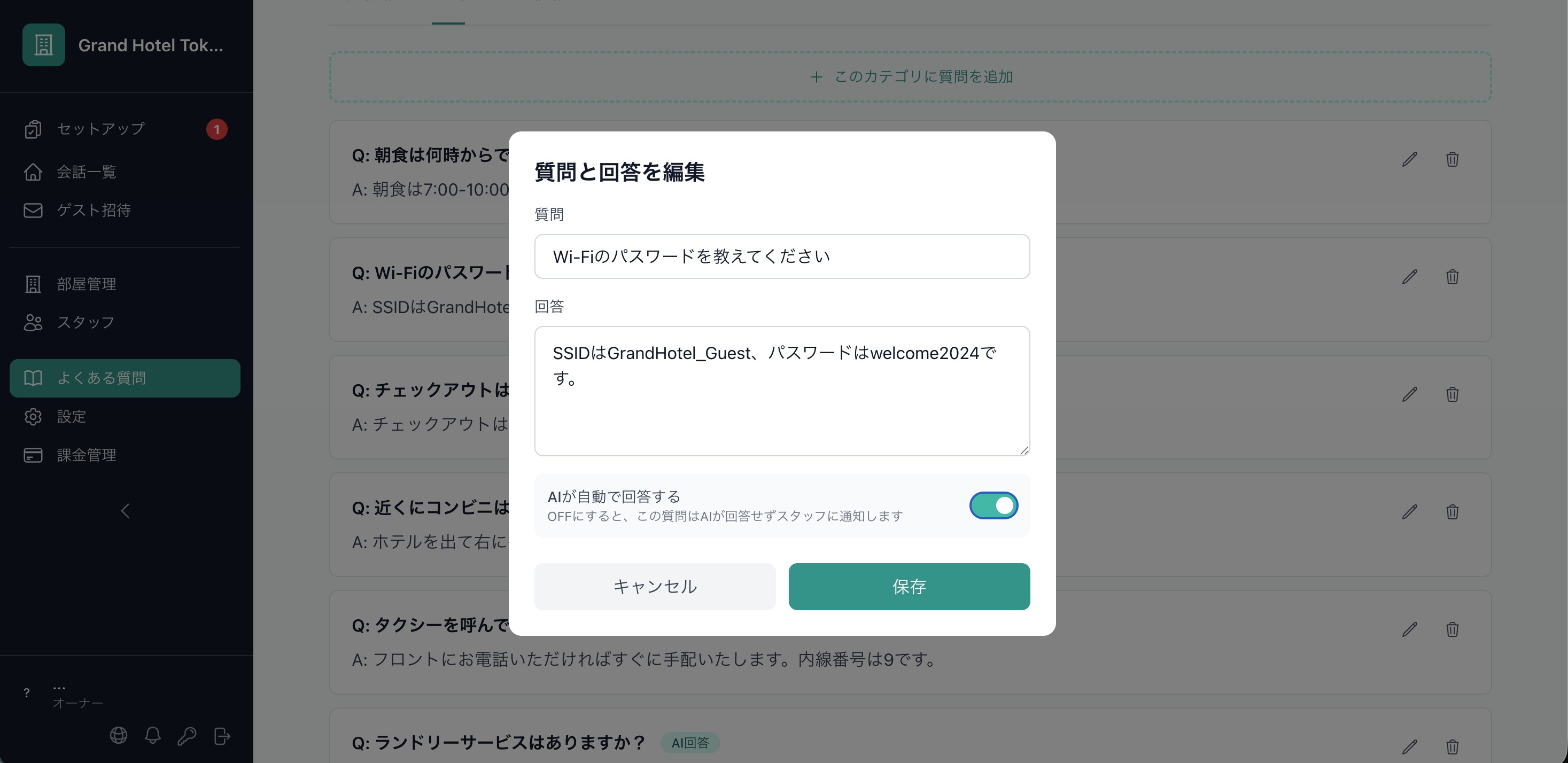Edit the チェックアウト question pencil icon
Screen dimensions: 1568x763
coord(1410,394)
